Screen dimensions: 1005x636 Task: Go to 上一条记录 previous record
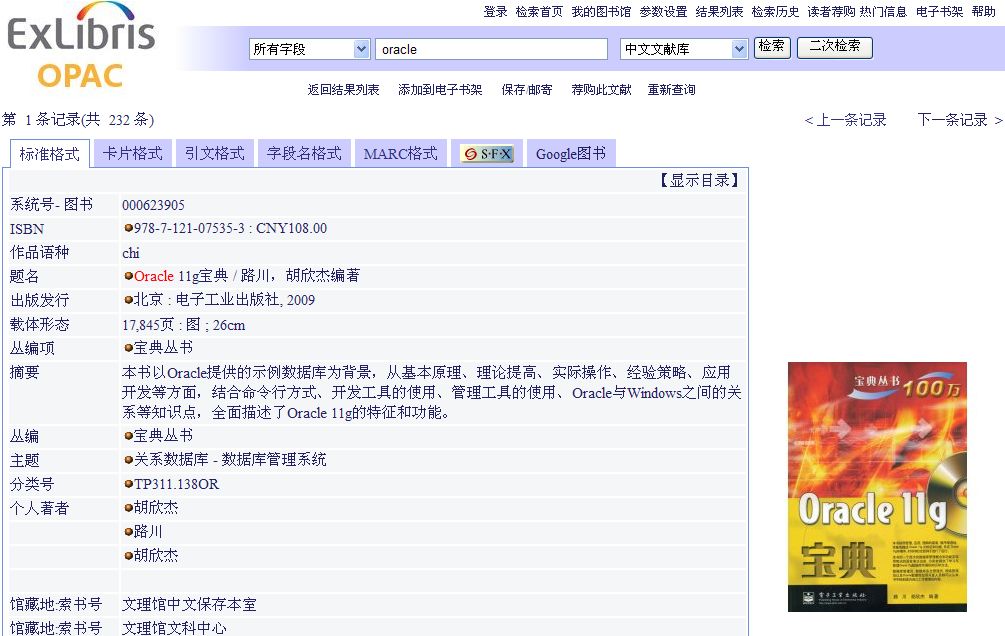pos(846,120)
